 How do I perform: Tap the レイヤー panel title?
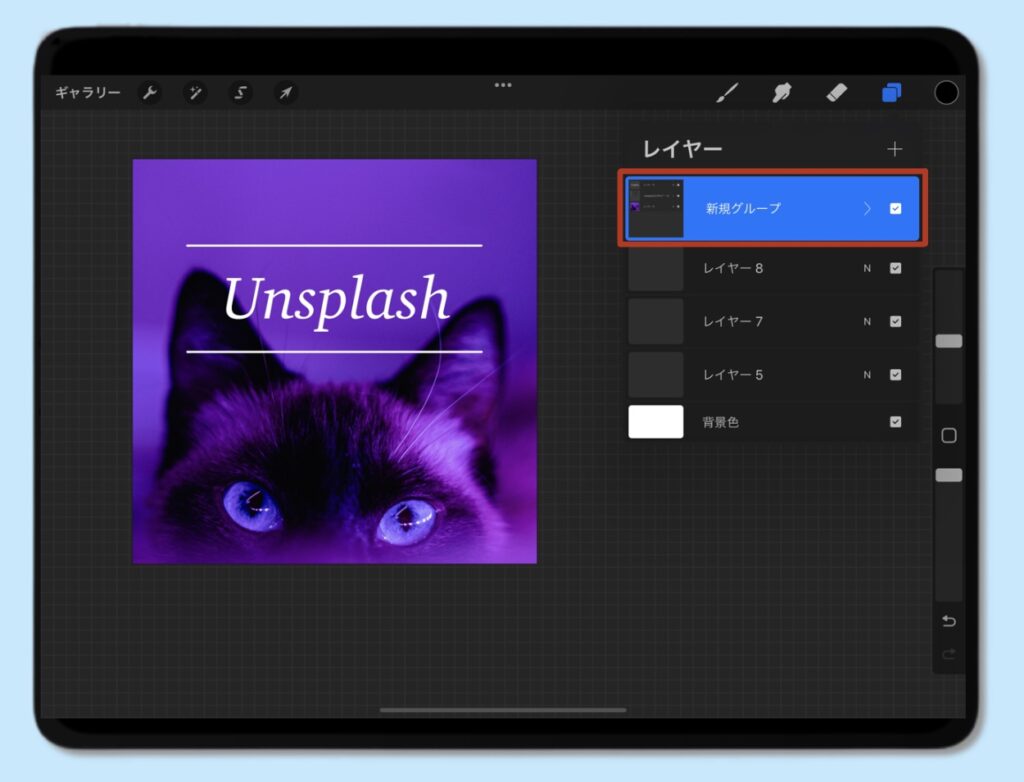coord(682,150)
